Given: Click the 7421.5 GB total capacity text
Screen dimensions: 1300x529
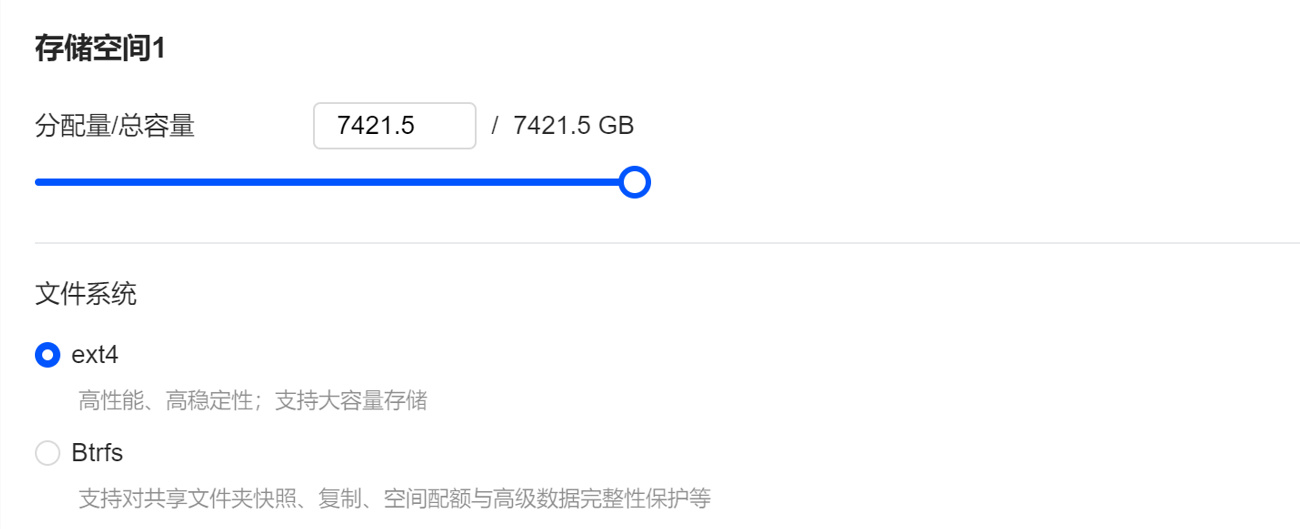Looking at the screenshot, I should [x=573, y=126].
